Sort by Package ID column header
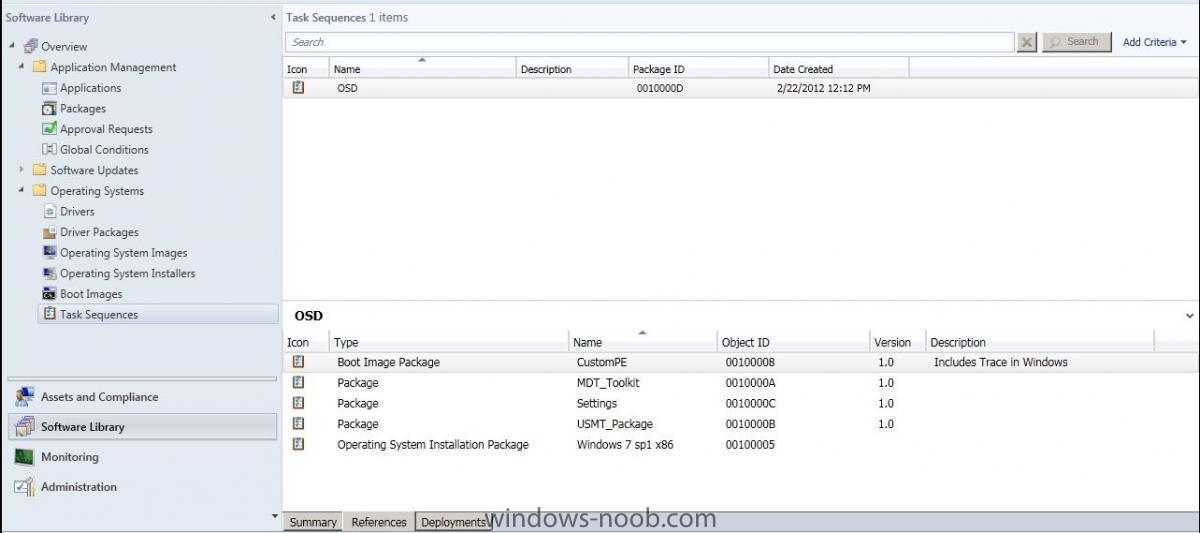Screen dimensions: 1200x533 click(698, 69)
